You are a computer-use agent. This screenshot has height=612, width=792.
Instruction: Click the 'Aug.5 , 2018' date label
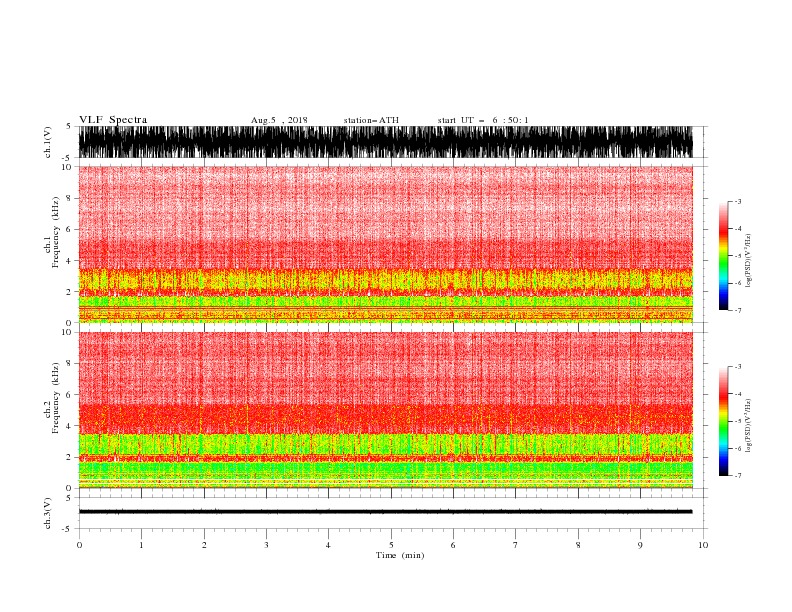(279, 120)
